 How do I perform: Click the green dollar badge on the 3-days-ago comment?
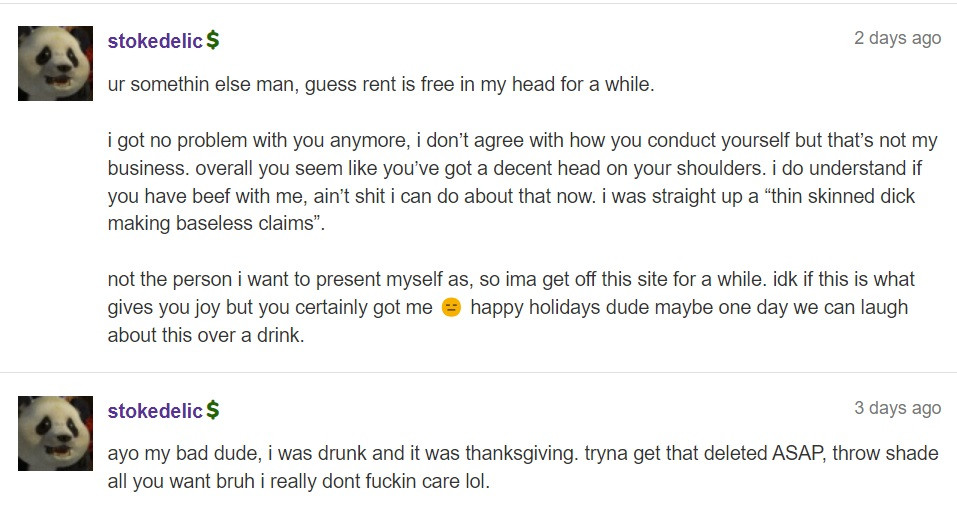click(x=213, y=411)
